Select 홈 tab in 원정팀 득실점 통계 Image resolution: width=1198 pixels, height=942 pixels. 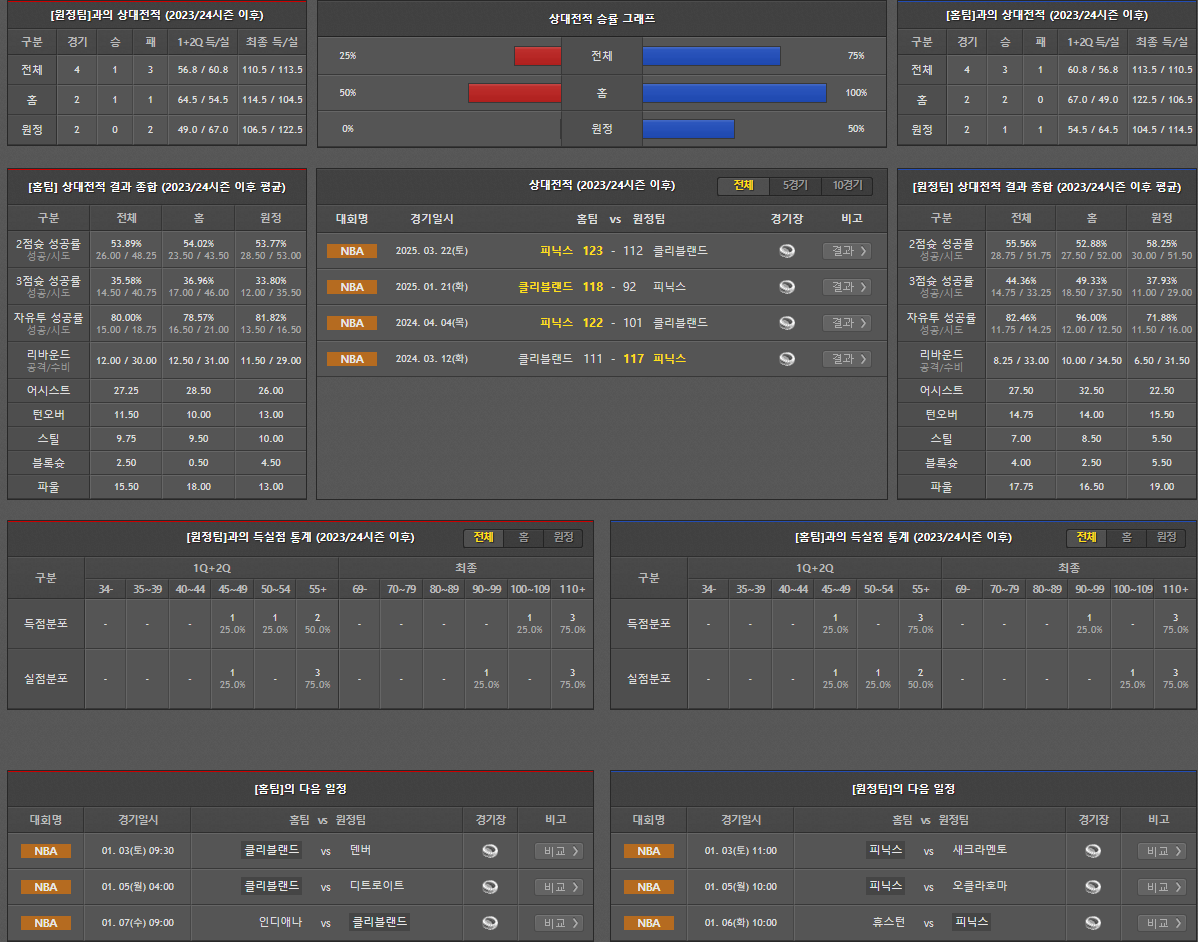click(524, 538)
